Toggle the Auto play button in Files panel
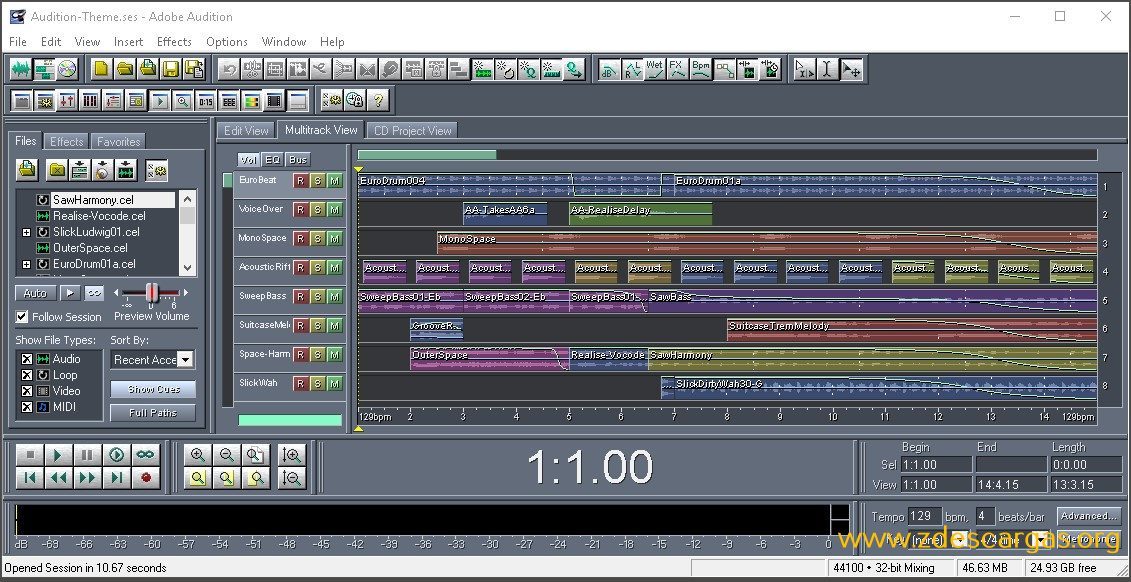The height and width of the screenshot is (582, 1131). coord(35,294)
